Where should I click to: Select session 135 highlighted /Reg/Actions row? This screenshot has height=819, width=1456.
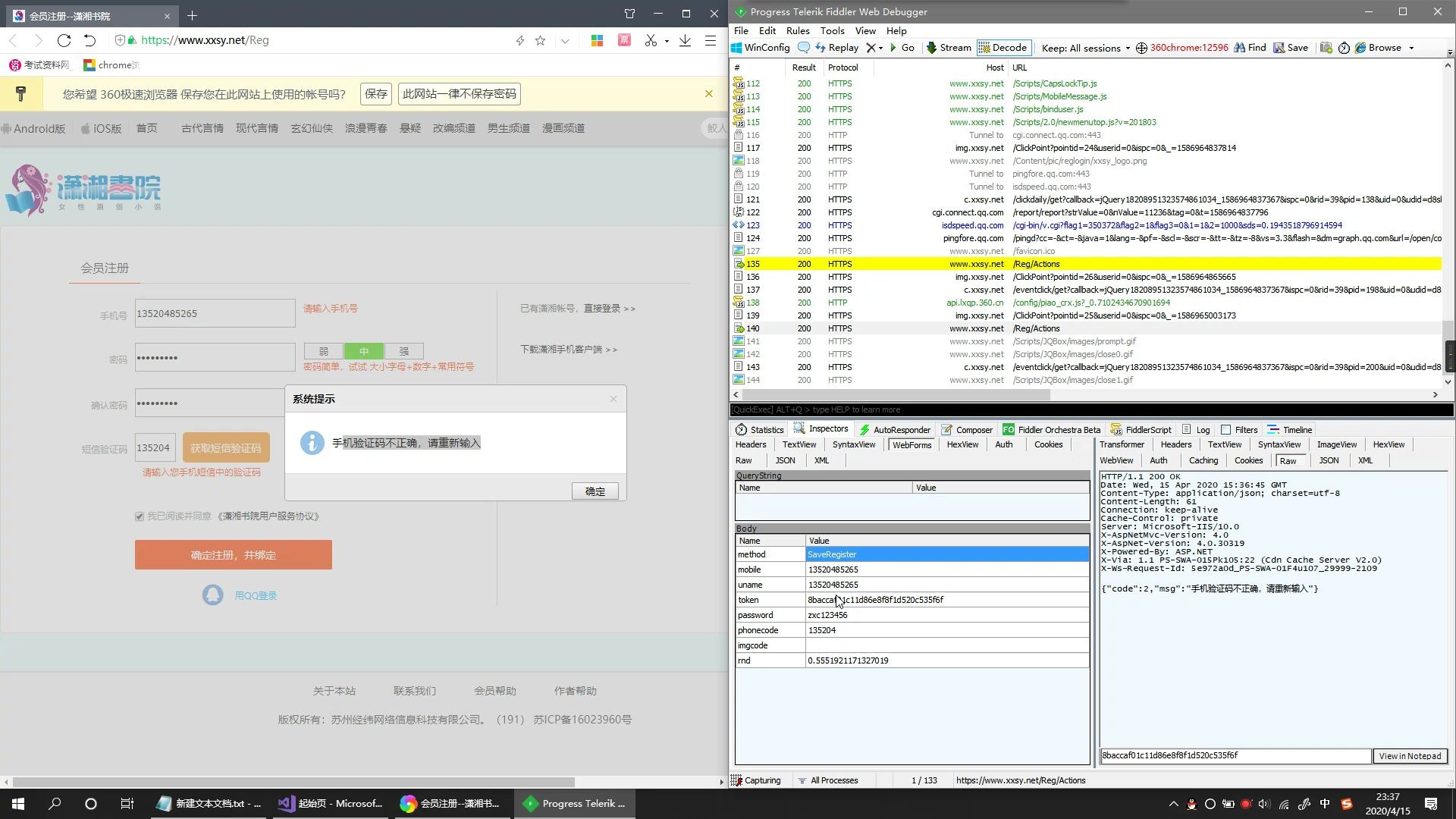click(x=1085, y=264)
